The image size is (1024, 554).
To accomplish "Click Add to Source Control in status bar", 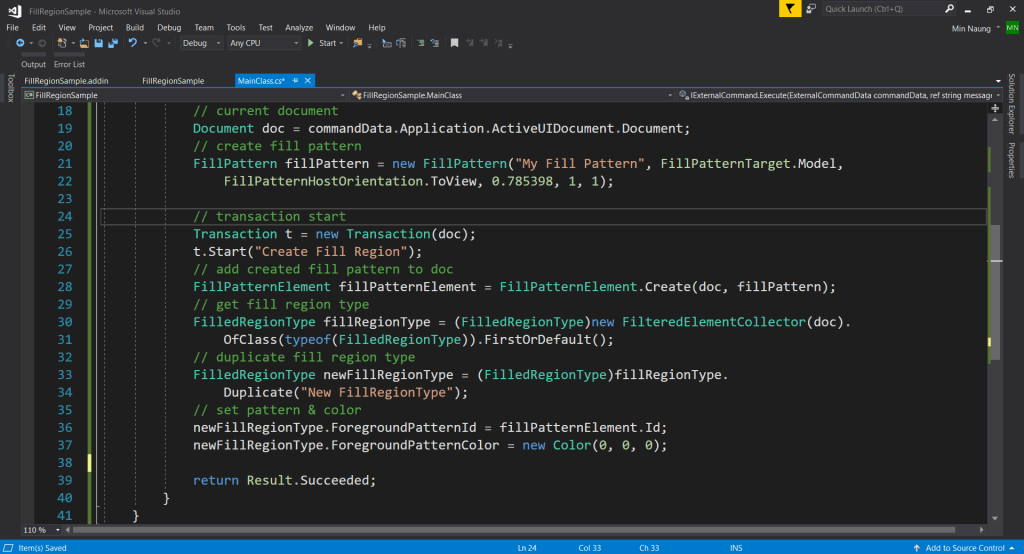I will click(965, 548).
